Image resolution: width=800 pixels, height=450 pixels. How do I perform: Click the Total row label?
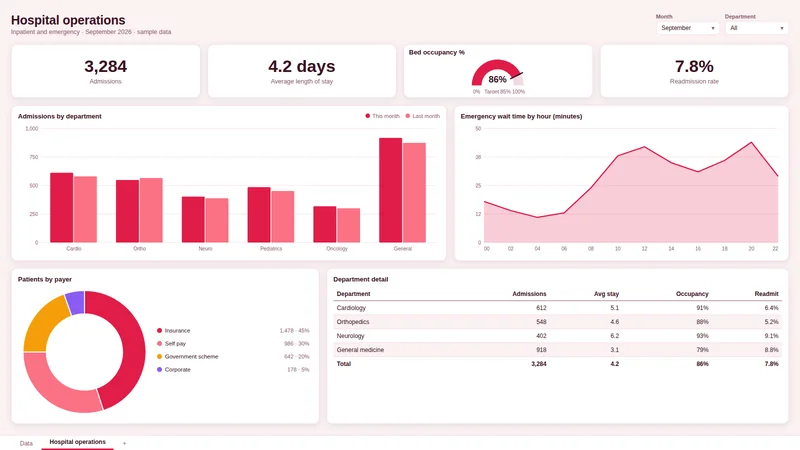tap(344, 364)
